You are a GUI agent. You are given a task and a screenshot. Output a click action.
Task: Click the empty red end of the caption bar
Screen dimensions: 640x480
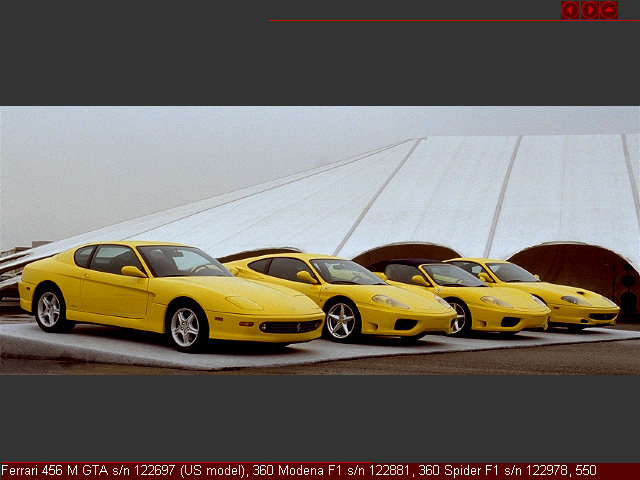(620, 471)
